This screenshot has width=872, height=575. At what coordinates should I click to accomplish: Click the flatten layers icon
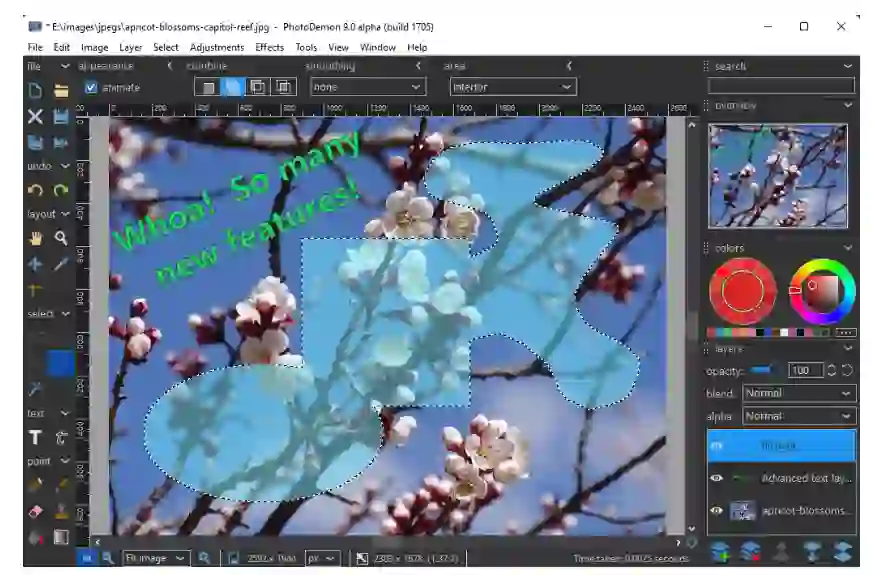click(843, 552)
